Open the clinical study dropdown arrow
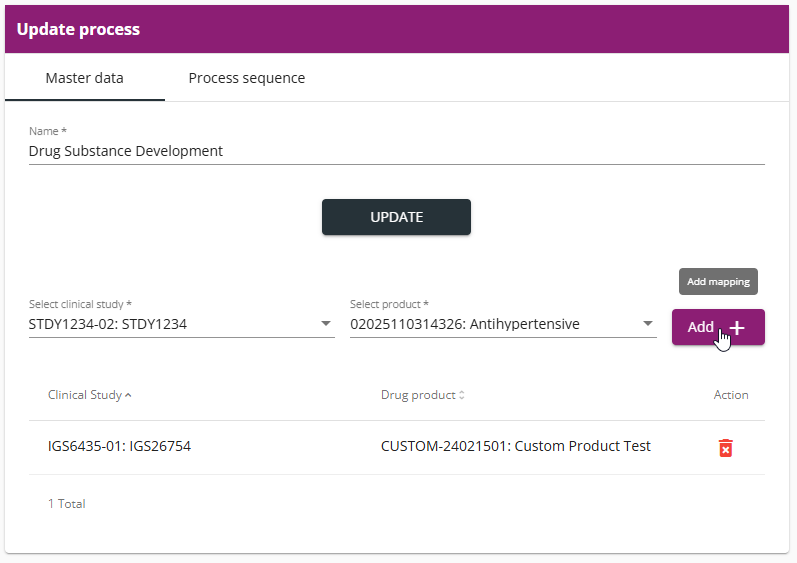The image size is (797, 563). coord(326,324)
